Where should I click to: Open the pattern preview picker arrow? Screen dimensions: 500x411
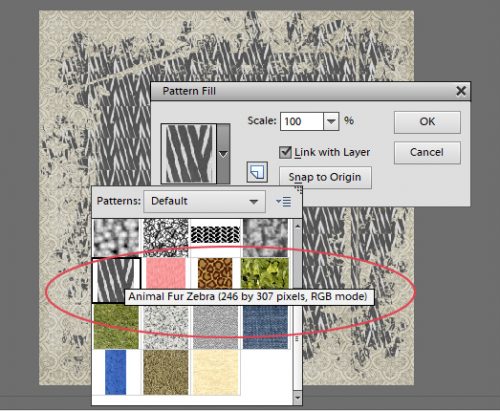pos(223,154)
